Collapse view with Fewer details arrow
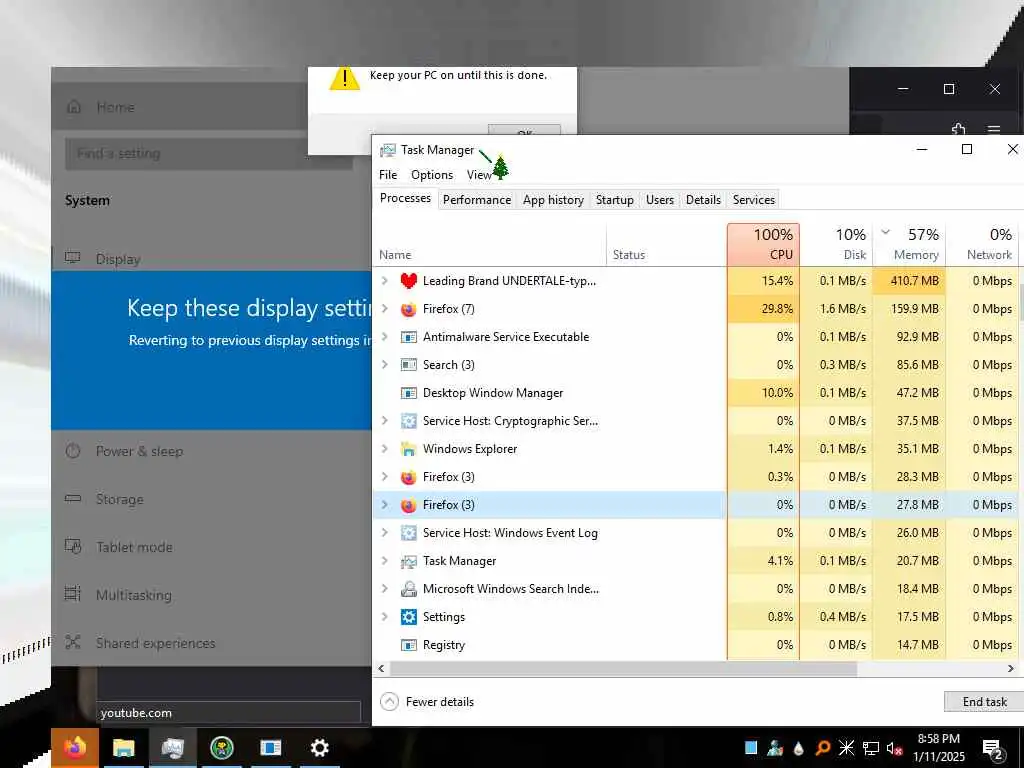 (x=389, y=701)
